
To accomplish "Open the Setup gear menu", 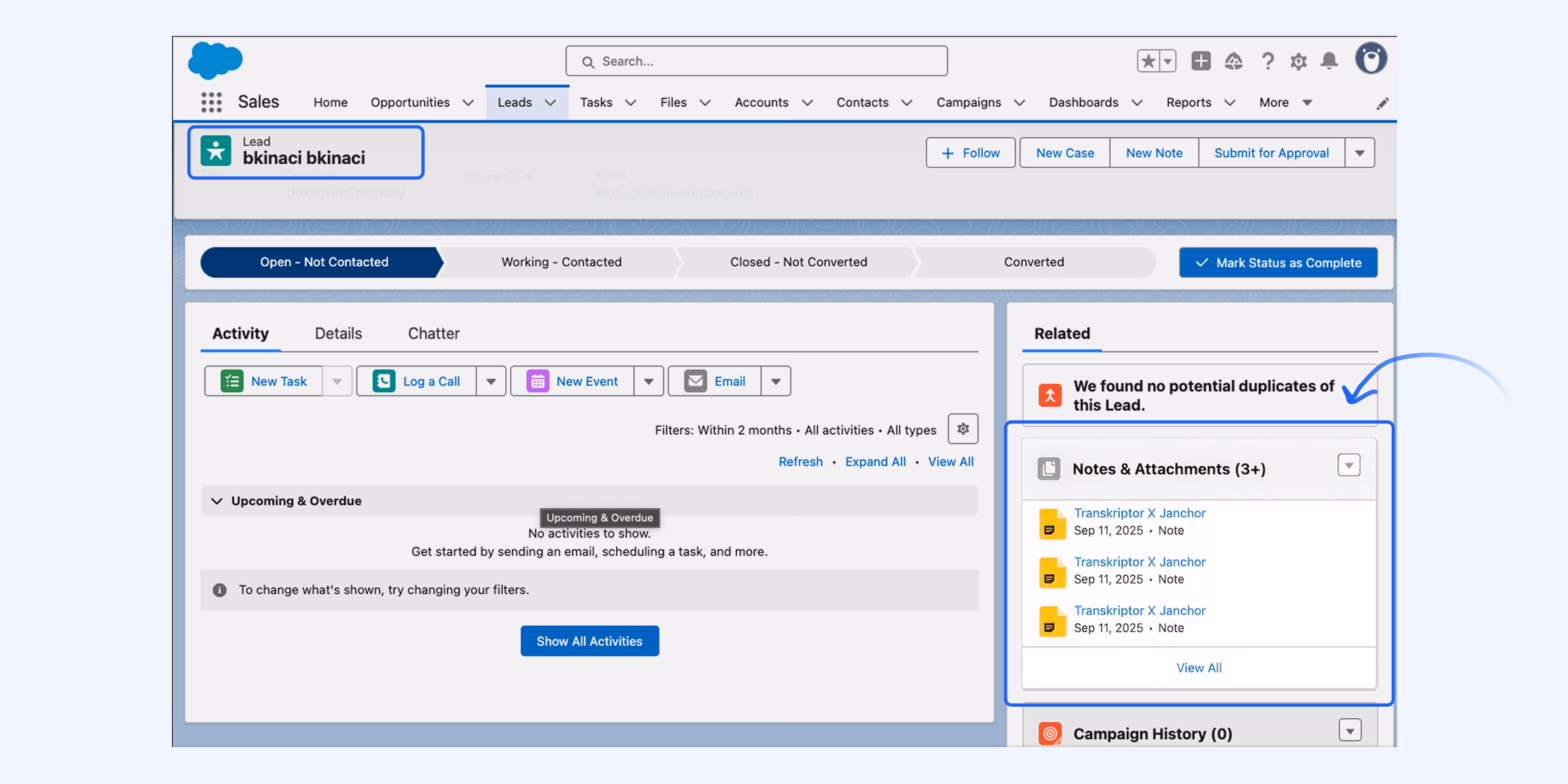I will 1298,61.
